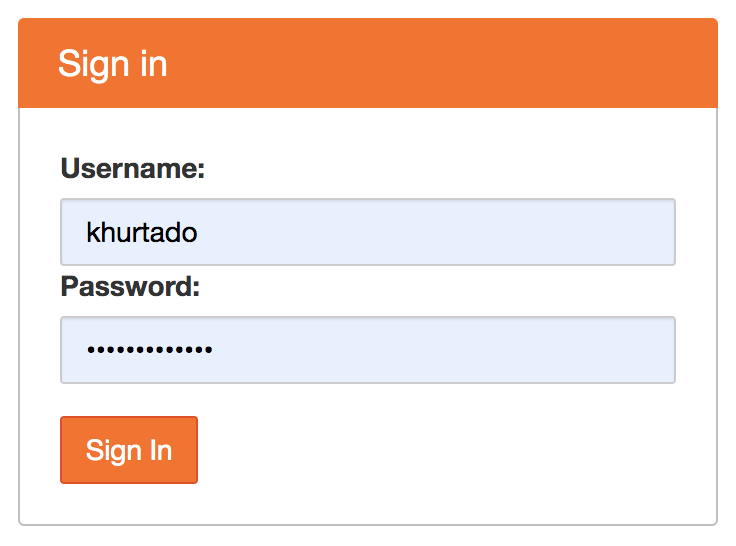Viewport: 736px width, 546px height.
Task: Click the empty right side of orange header
Action: [550, 63]
